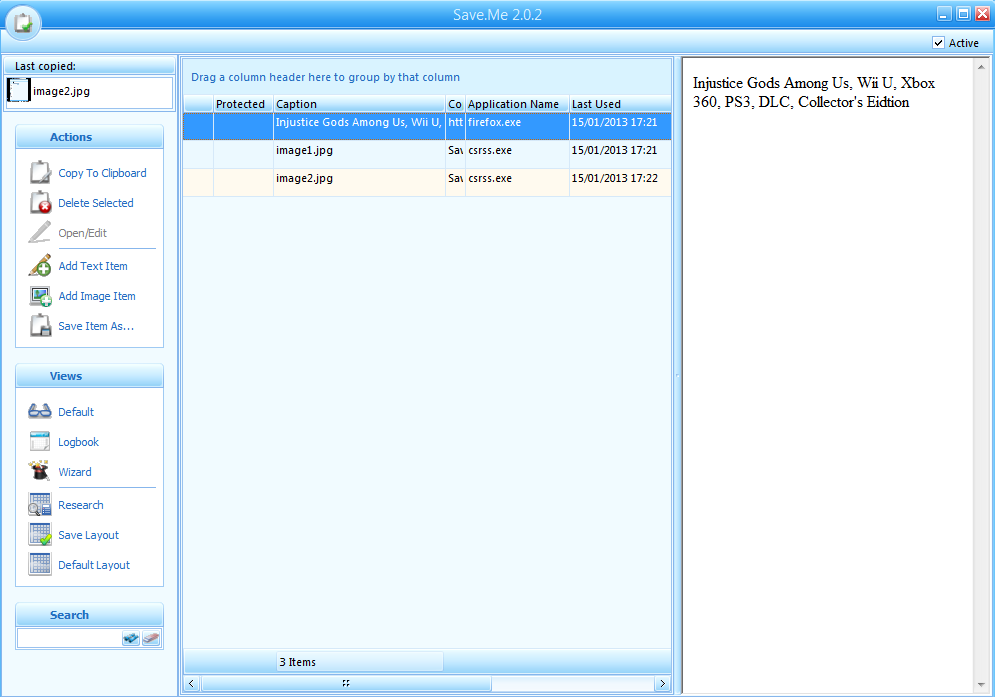Image resolution: width=995 pixels, height=697 pixels.
Task: Click in the Search text field
Action: tap(69, 639)
